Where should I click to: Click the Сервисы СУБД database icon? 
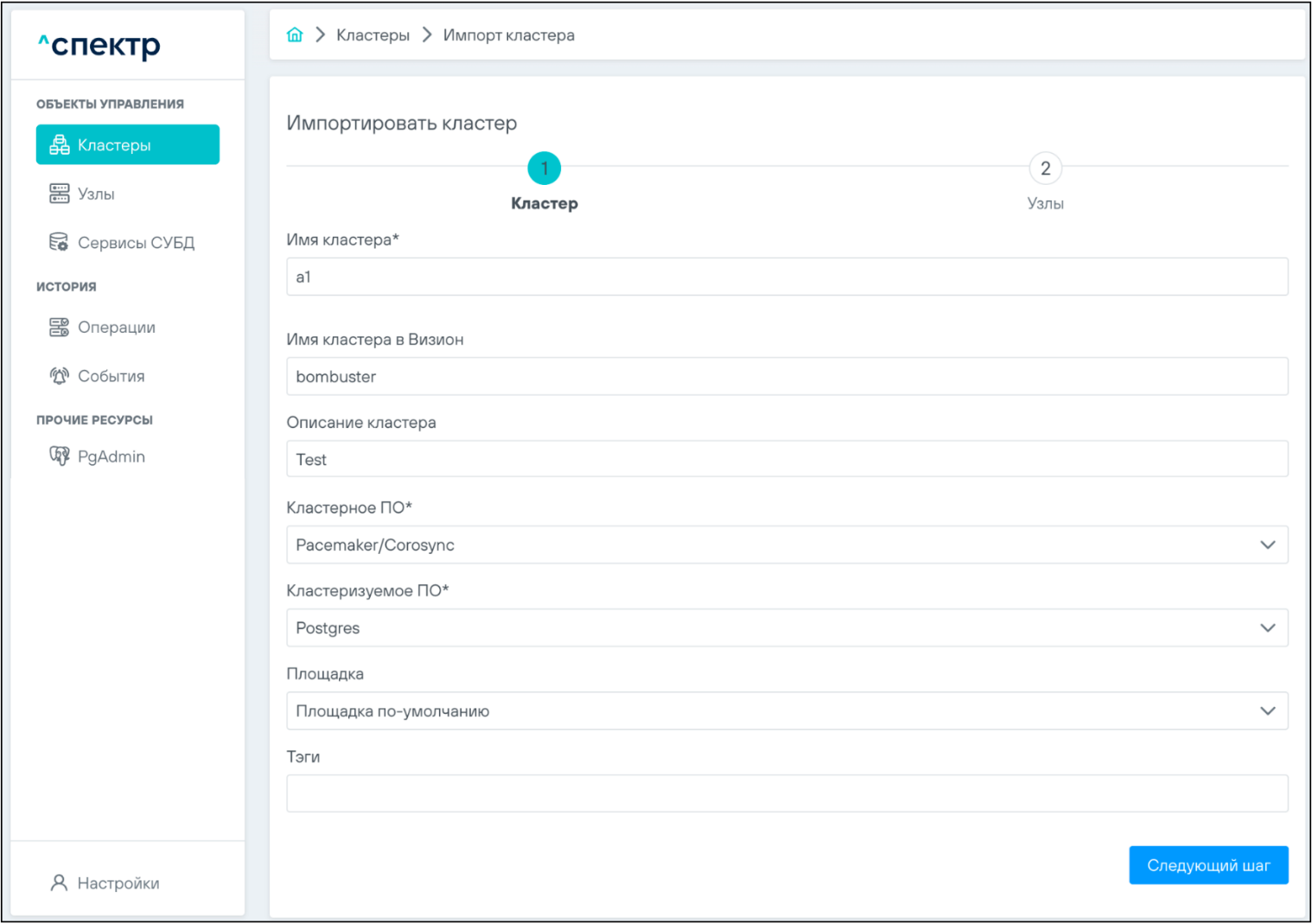point(59,243)
